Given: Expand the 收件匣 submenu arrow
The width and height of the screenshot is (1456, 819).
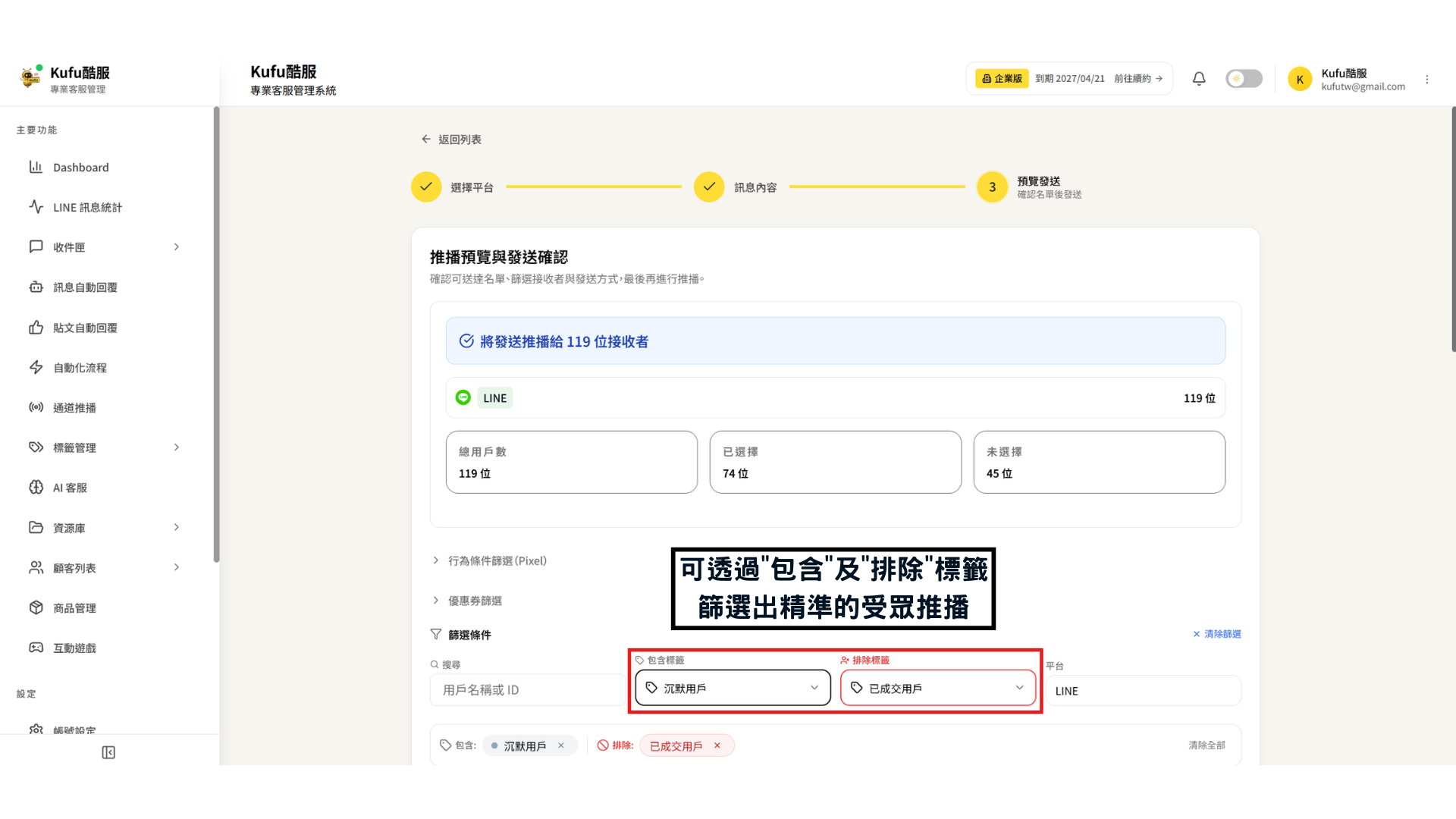Looking at the screenshot, I should [x=177, y=246].
